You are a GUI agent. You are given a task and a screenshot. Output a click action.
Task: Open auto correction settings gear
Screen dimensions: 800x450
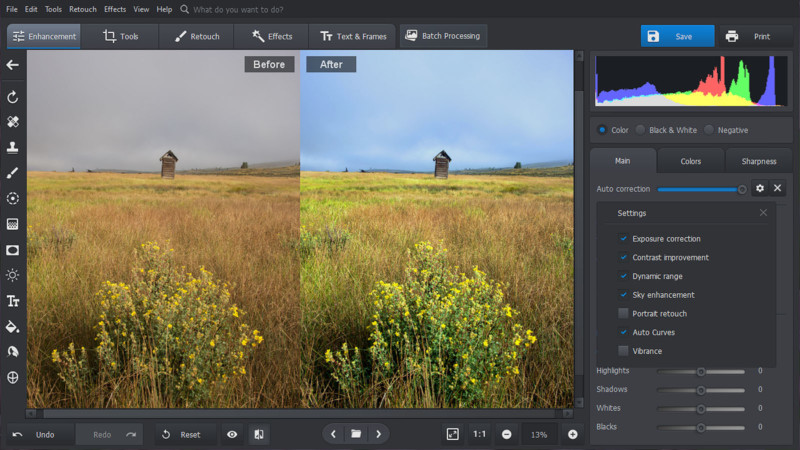(760, 188)
